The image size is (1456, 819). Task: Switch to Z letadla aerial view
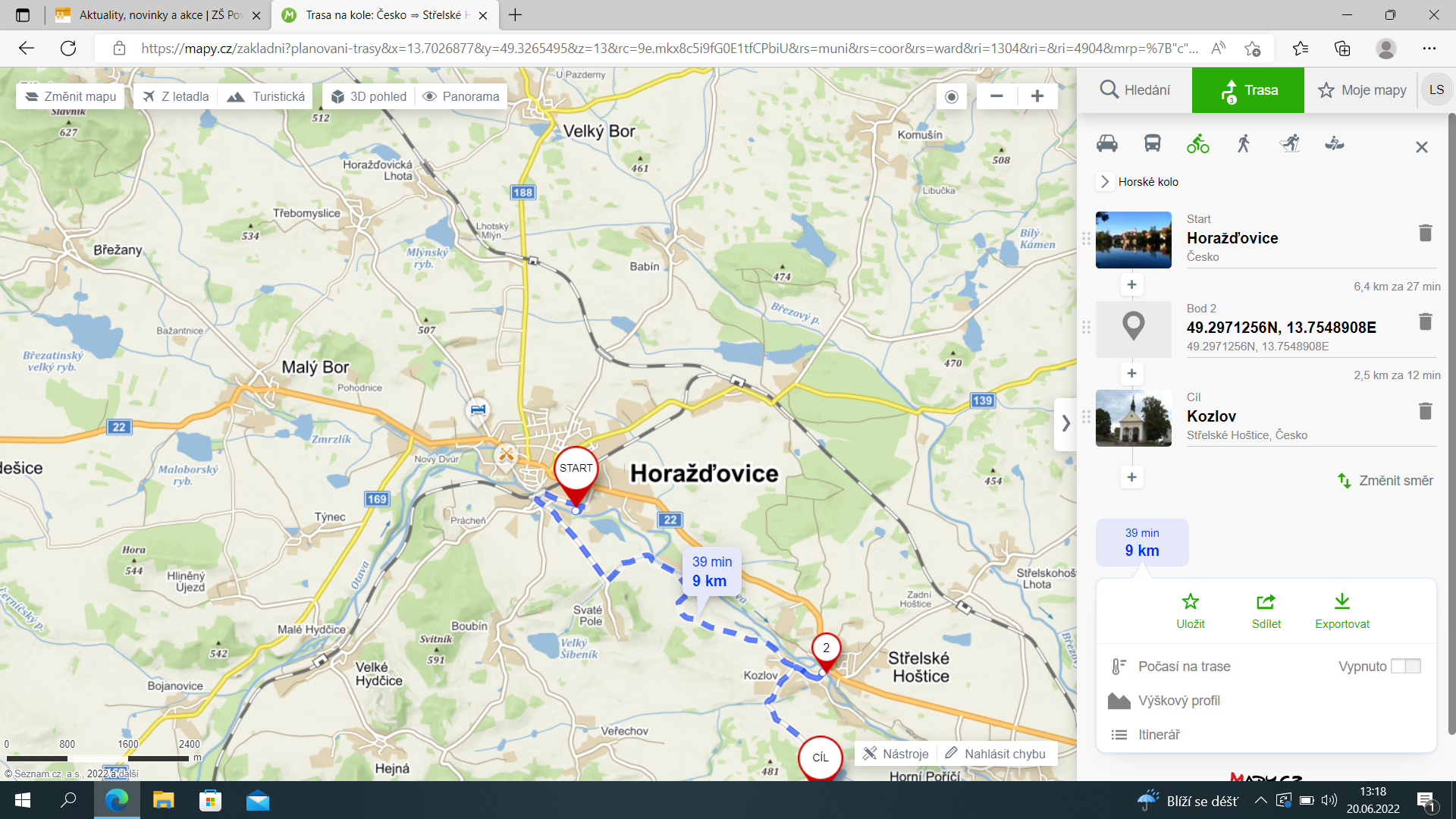click(x=175, y=96)
